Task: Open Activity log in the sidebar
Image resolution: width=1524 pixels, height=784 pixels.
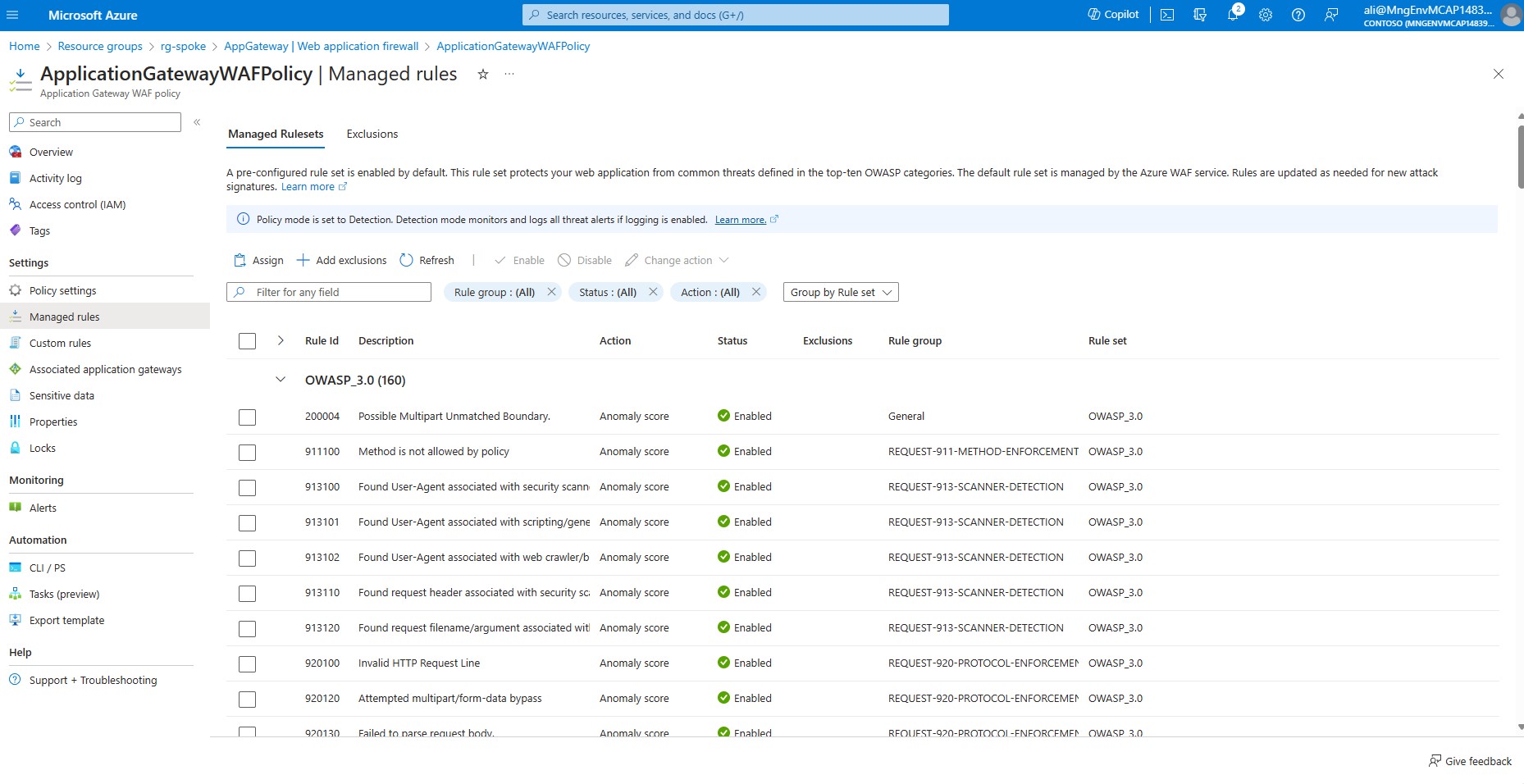Action: (x=56, y=178)
